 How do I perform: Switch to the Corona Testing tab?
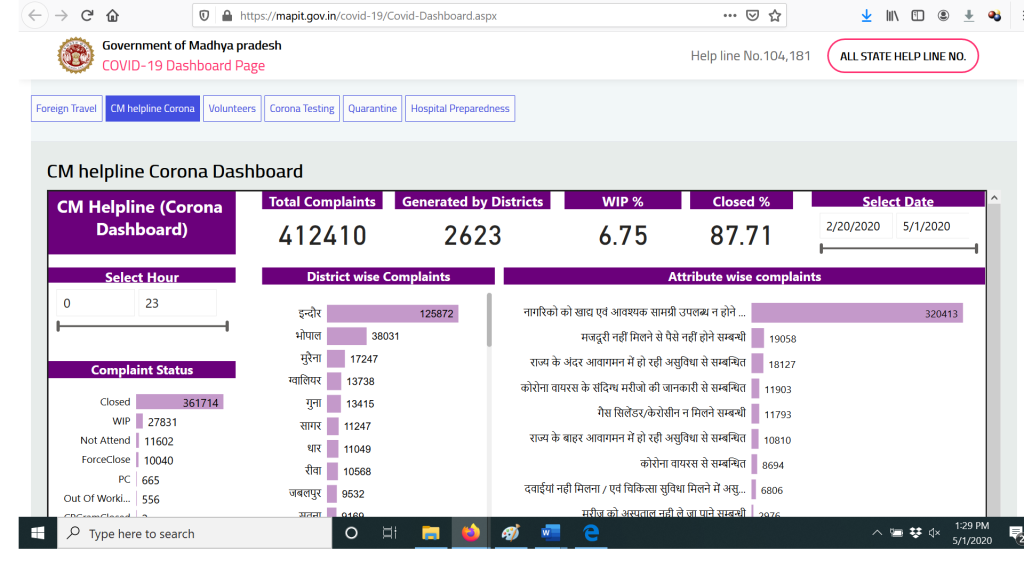(302, 108)
